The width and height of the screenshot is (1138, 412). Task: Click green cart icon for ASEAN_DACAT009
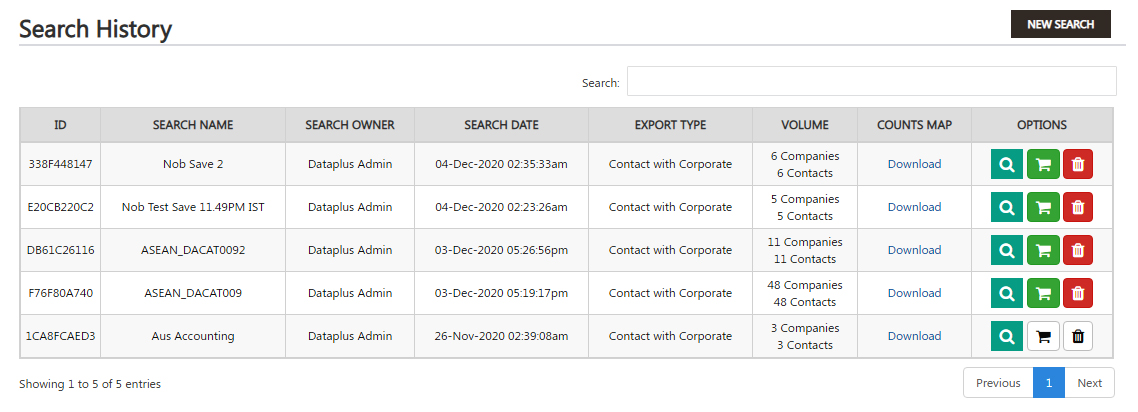click(1043, 293)
